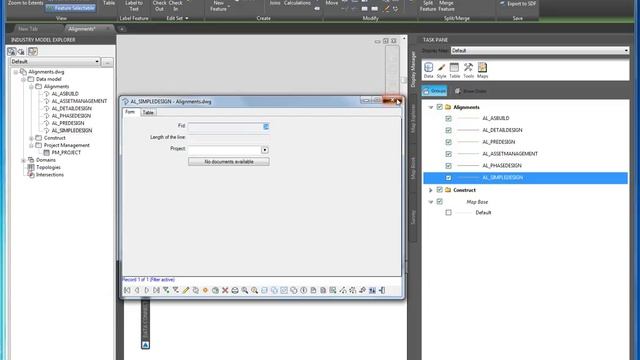640x360 pixels.
Task: Click third icon in Industry Model Explorer toolbar
Action: 33,51
